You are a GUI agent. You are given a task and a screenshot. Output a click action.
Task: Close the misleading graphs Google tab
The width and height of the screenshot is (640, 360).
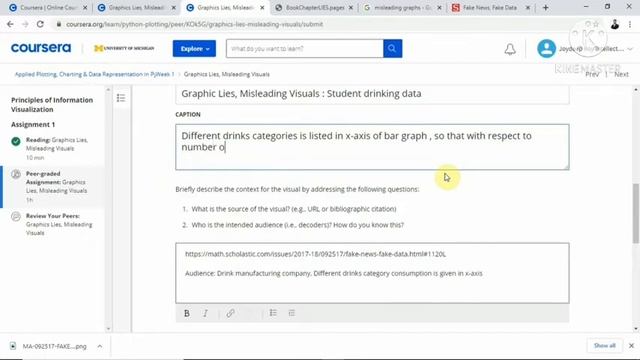[x=439, y=8]
